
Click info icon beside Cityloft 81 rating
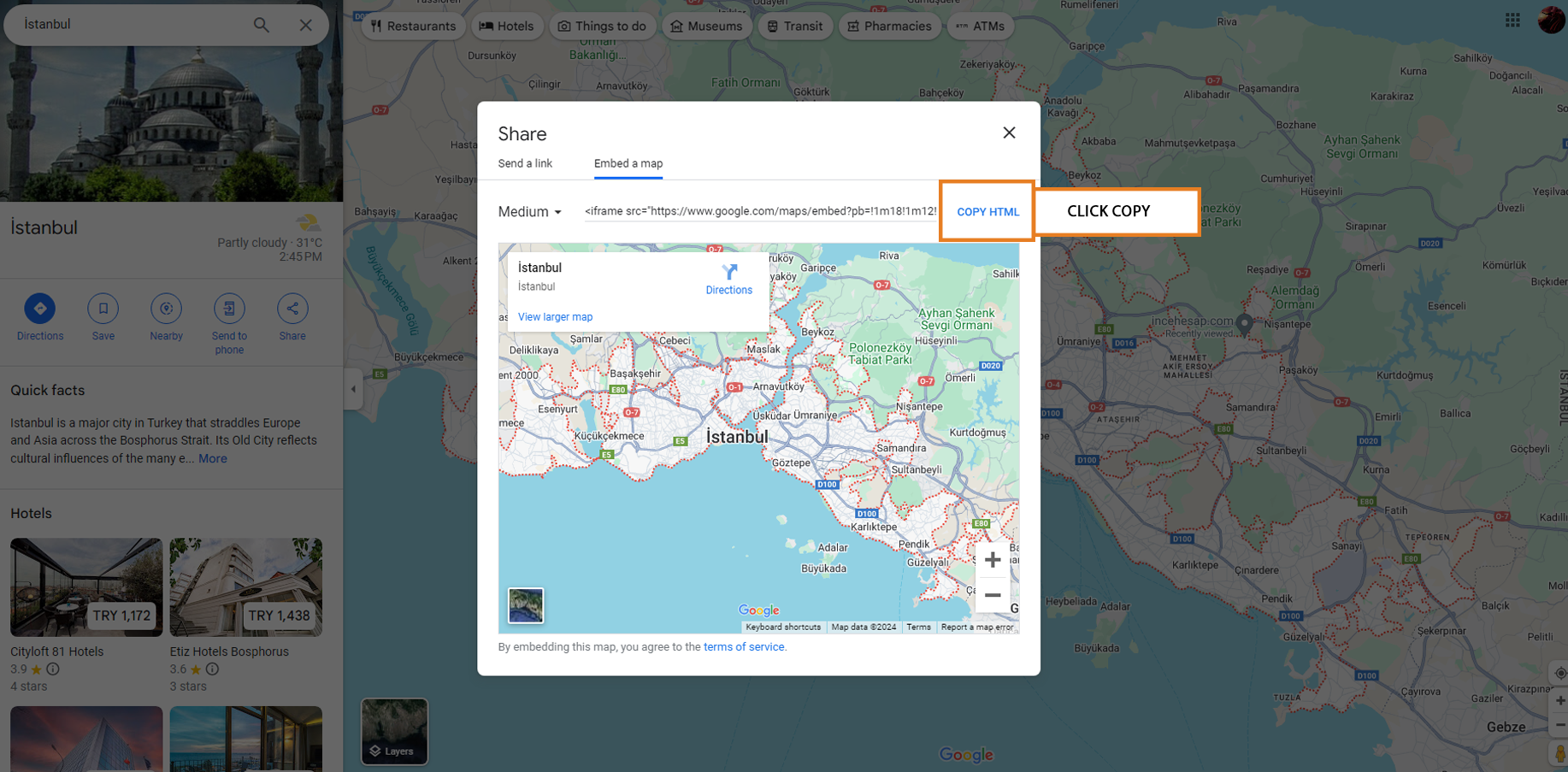(x=53, y=669)
